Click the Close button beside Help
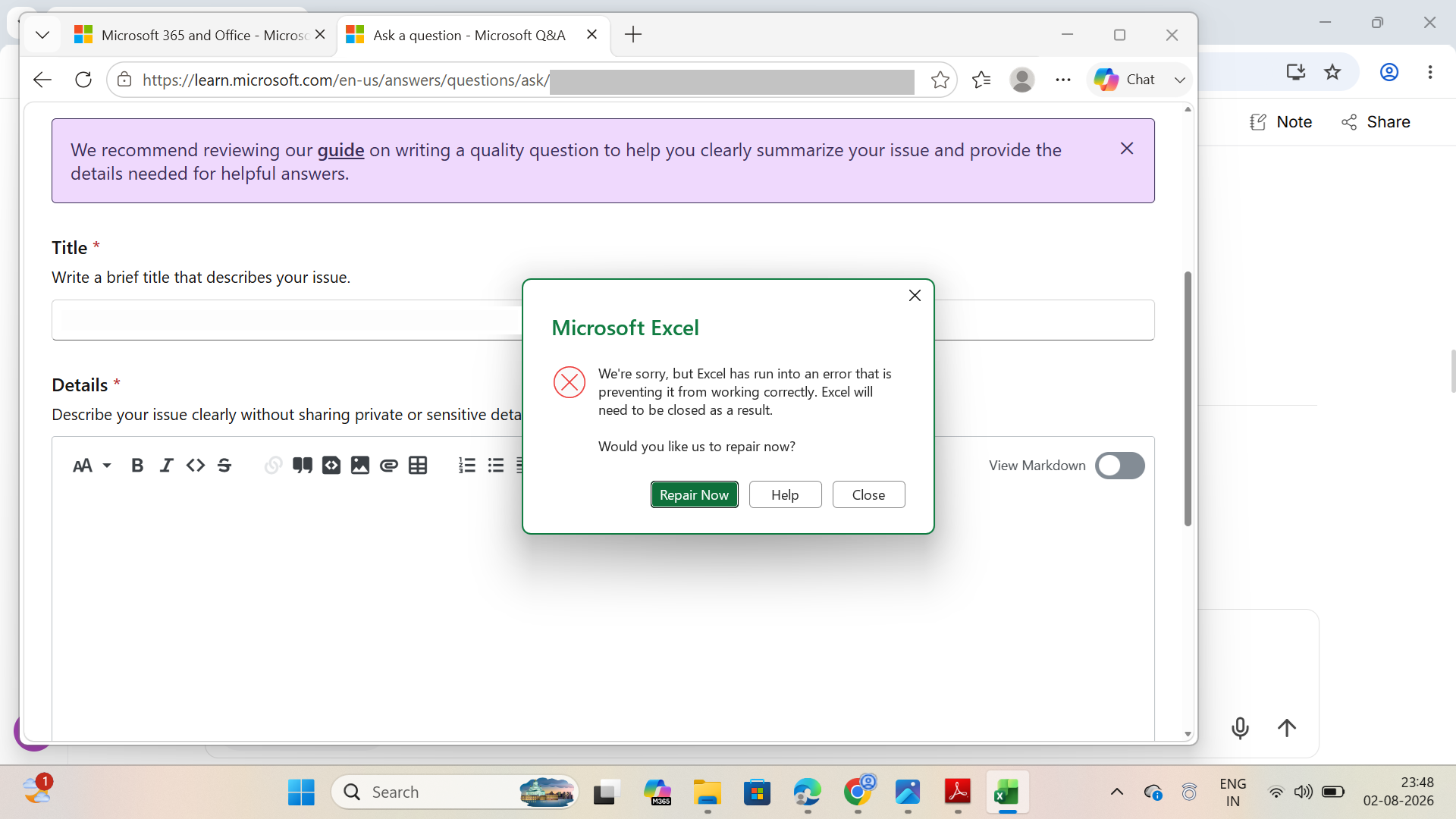Viewport: 1456px width, 819px height. point(868,494)
